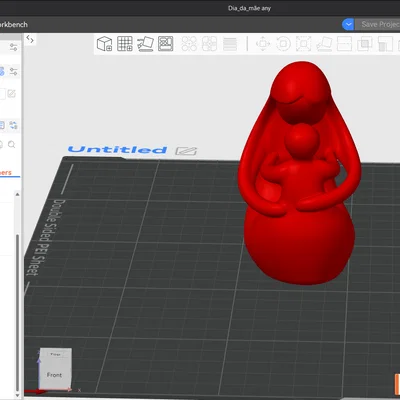Open the Variable layer height tool
The width and height of the screenshot is (400, 400).
230,44
